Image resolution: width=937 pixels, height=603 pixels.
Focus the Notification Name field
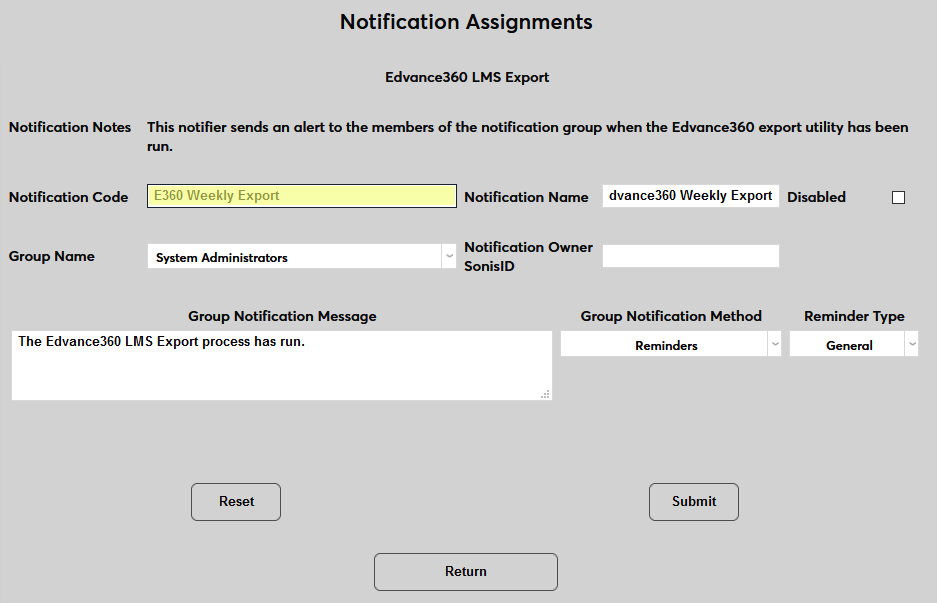pyautogui.click(x=691, y=196)
